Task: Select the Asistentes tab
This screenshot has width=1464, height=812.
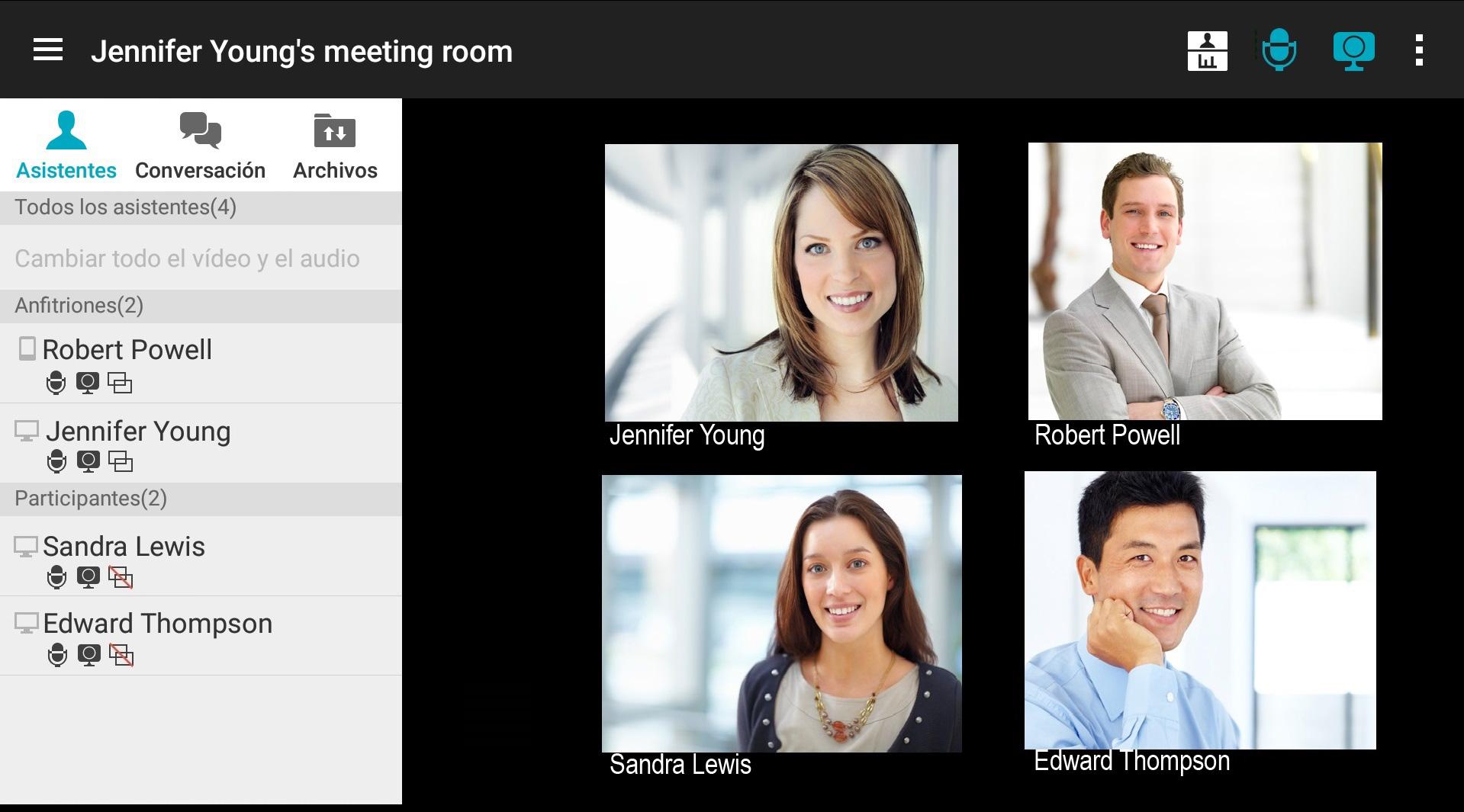Action: pos(66,145)
